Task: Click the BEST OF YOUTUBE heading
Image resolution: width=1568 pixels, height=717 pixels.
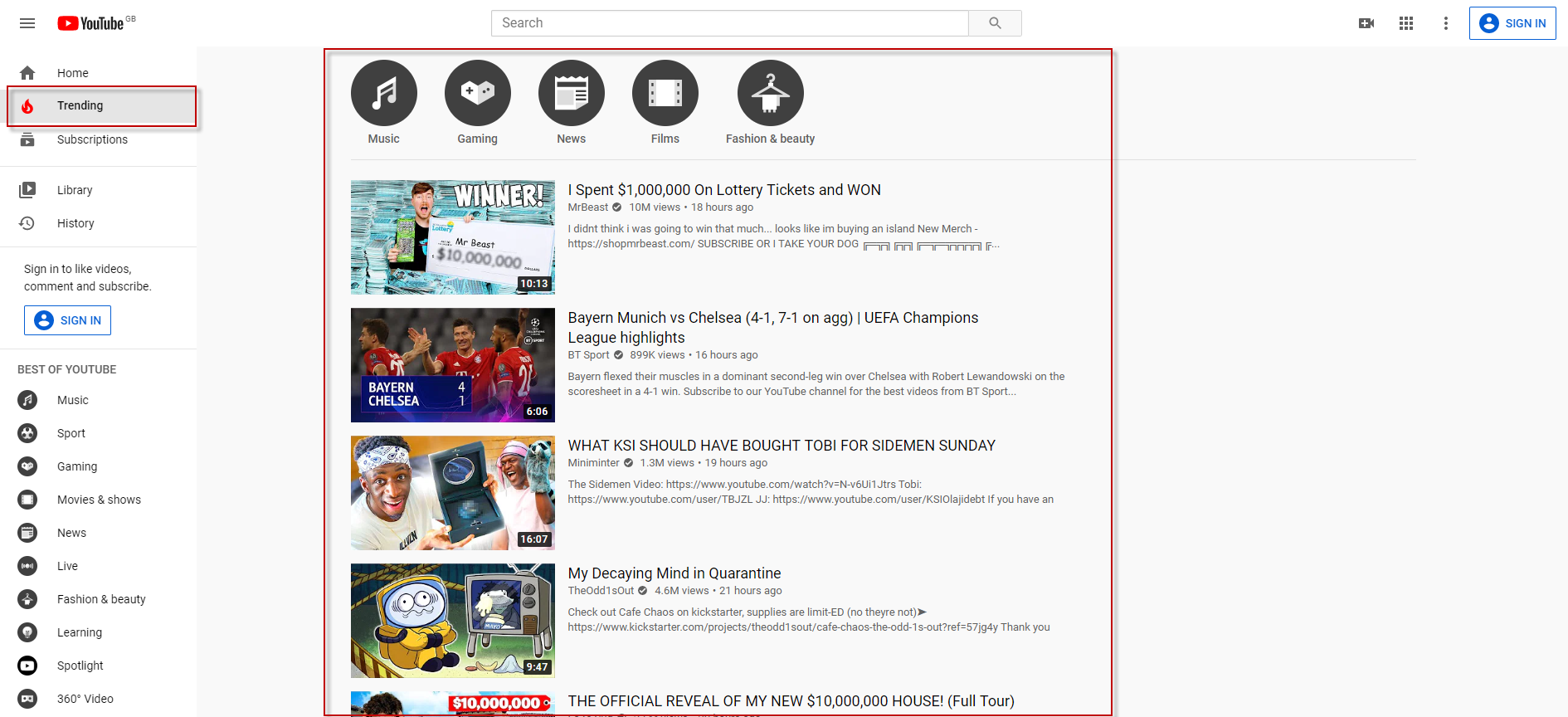Action: pos(67,369)
